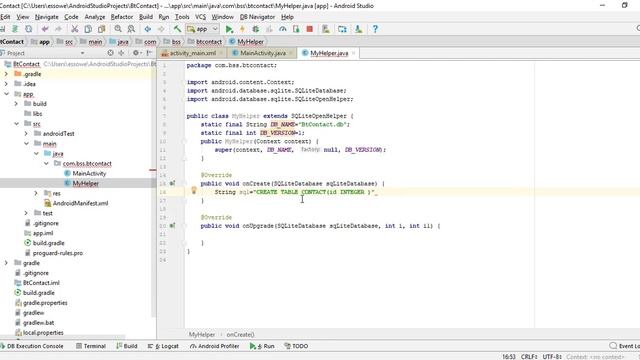640x360 pixels.
Task: Open the Refactor menu
Action: [x=122, y=17]
